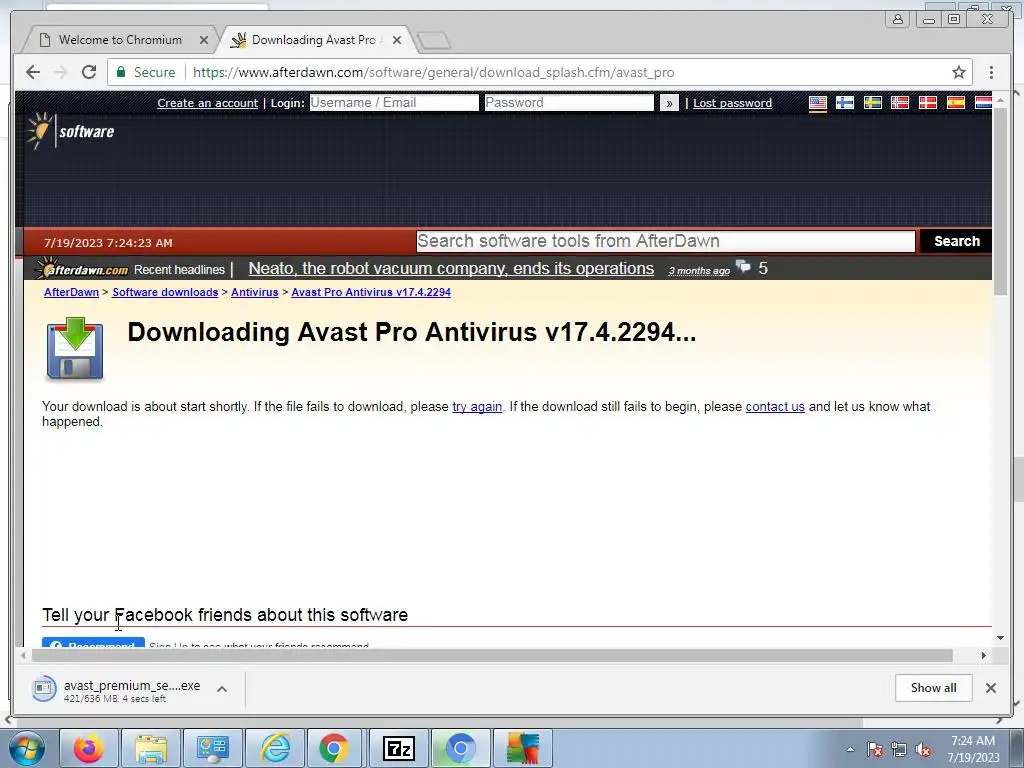Open a new tab with the blank tab button

pos(434,40)
